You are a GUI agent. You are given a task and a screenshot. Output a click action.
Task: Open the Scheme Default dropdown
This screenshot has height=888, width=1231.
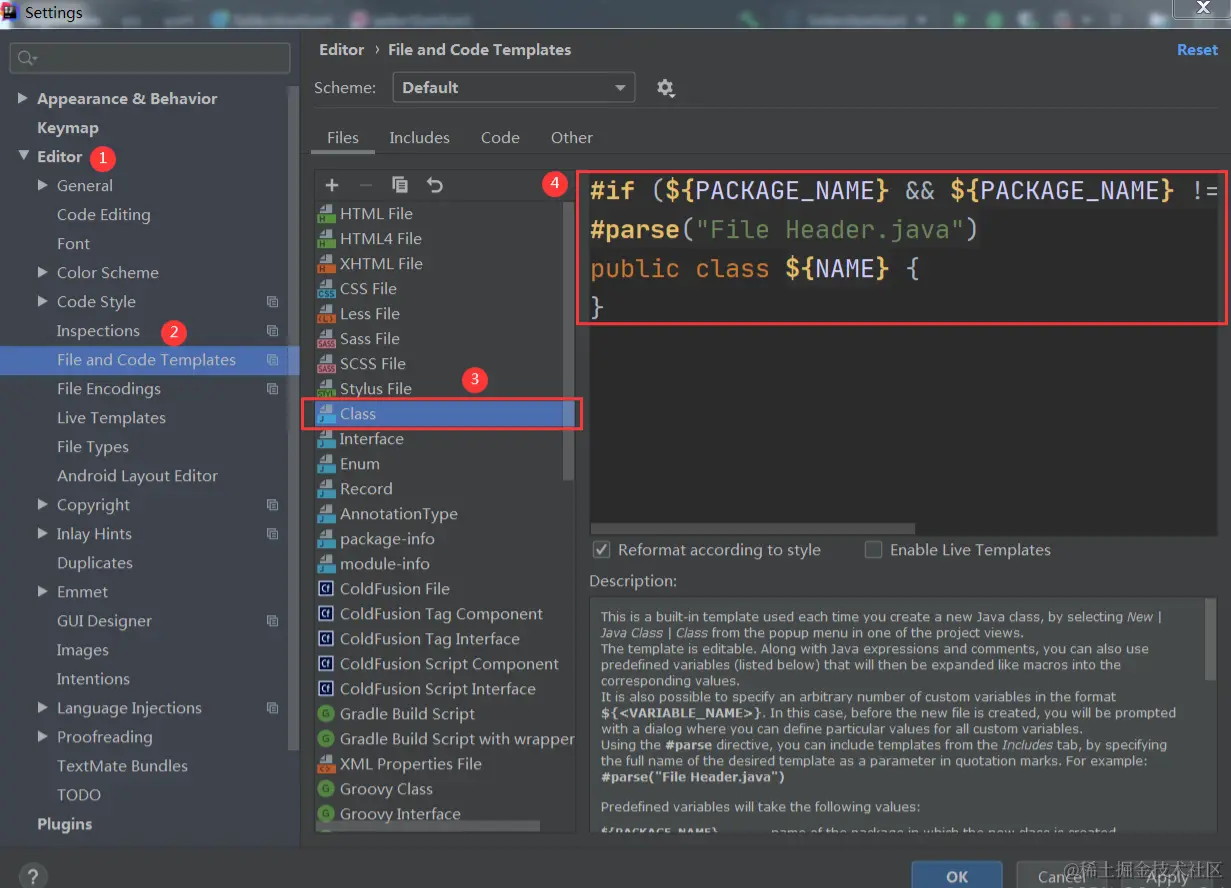514,88
